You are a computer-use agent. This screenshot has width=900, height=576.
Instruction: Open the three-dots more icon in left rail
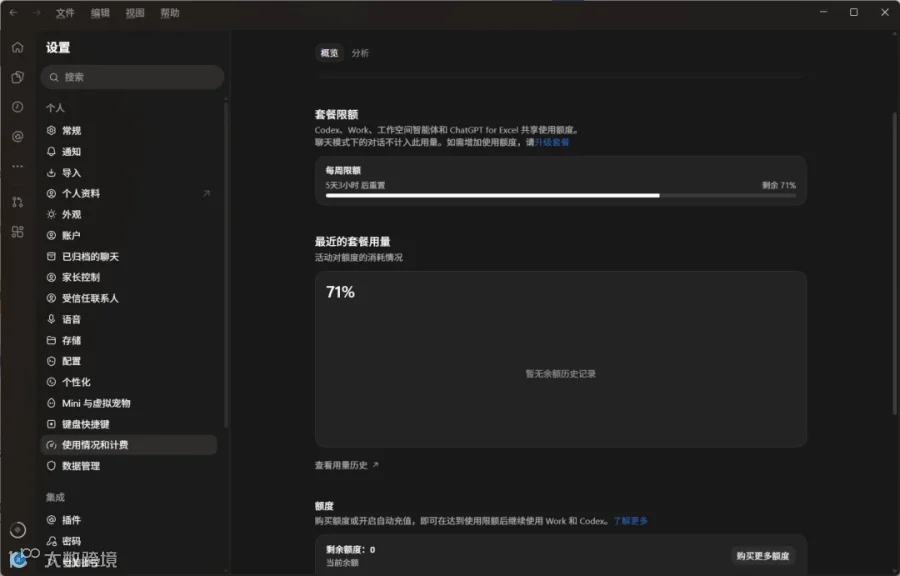pyautogui.click(x=18, y=166)
